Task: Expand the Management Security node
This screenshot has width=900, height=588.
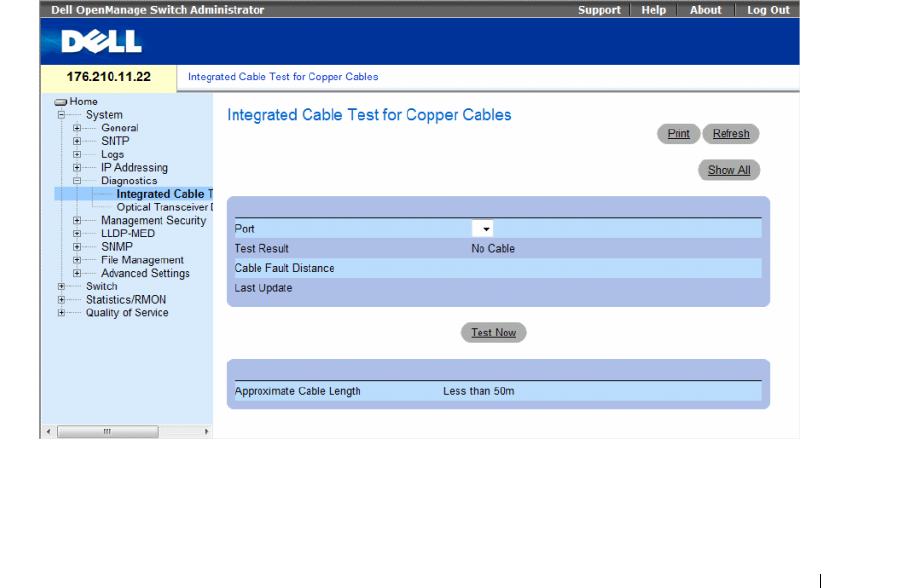Action: coord(77,220)
